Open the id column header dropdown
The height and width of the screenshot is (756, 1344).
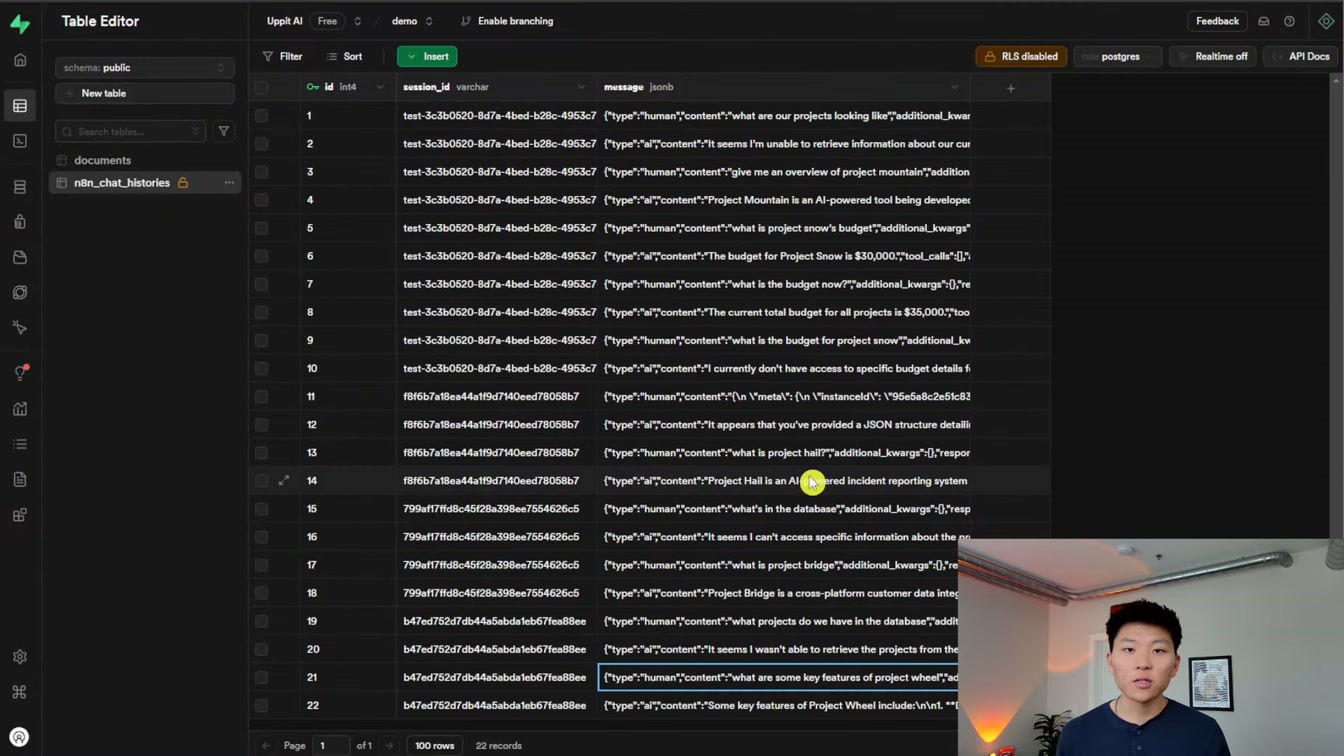coord(380,87)
